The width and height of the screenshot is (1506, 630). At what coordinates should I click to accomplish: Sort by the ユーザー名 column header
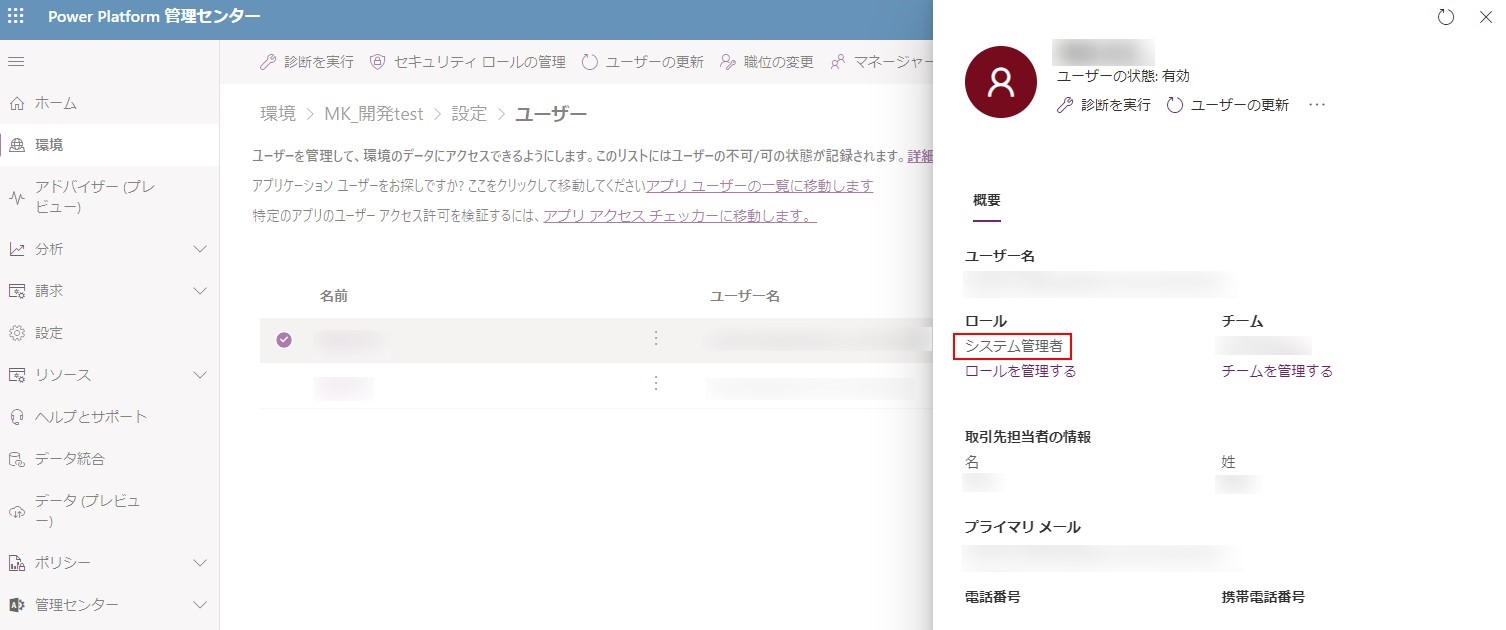[745, 296]
